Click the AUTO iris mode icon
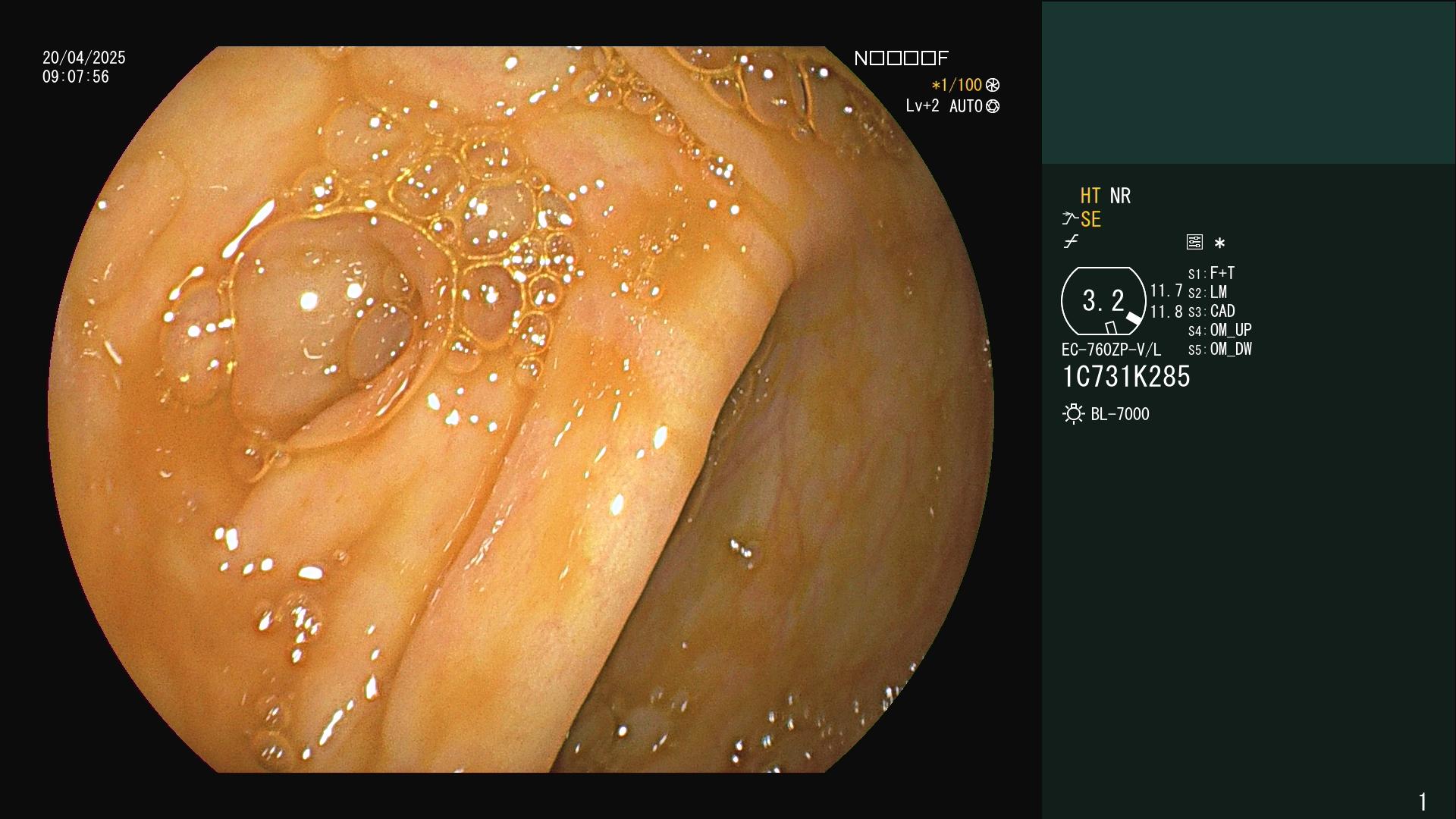This screenshot has height=819, width=1456. [993, 106]
